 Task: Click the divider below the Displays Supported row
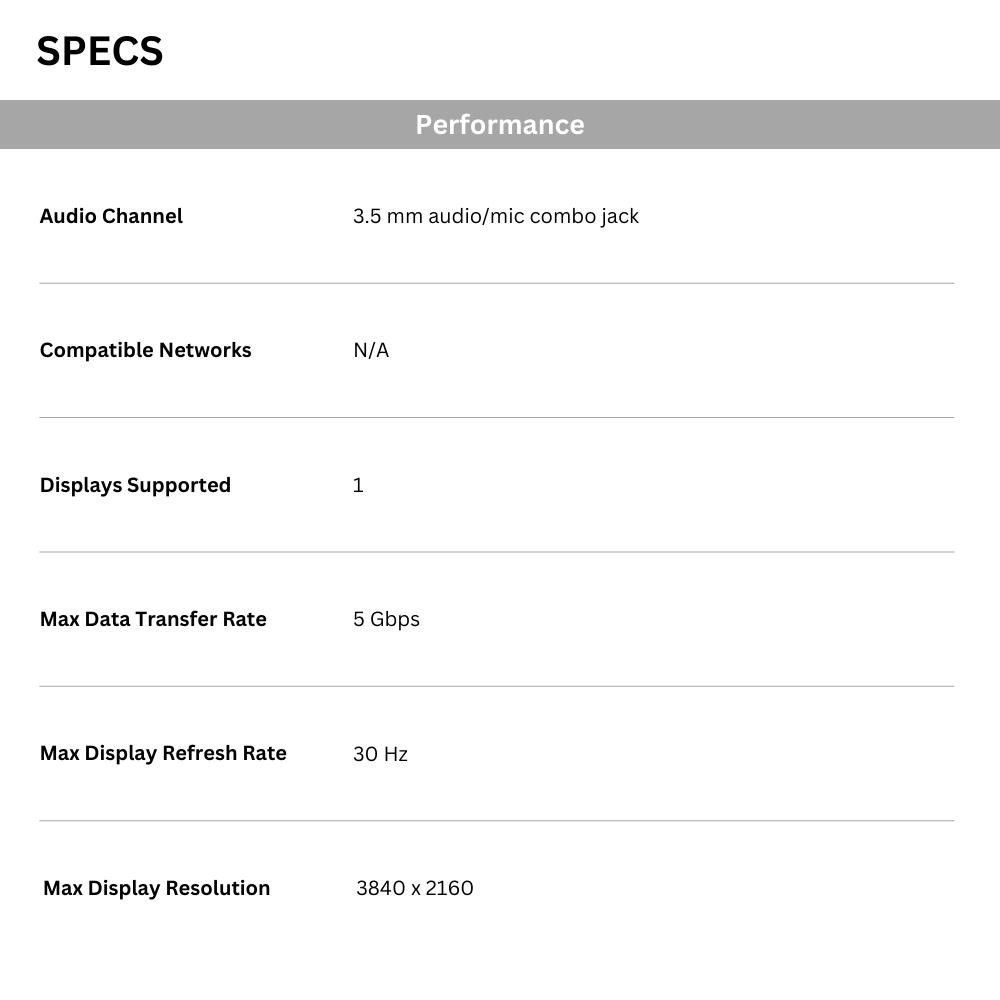pos(497,552)
